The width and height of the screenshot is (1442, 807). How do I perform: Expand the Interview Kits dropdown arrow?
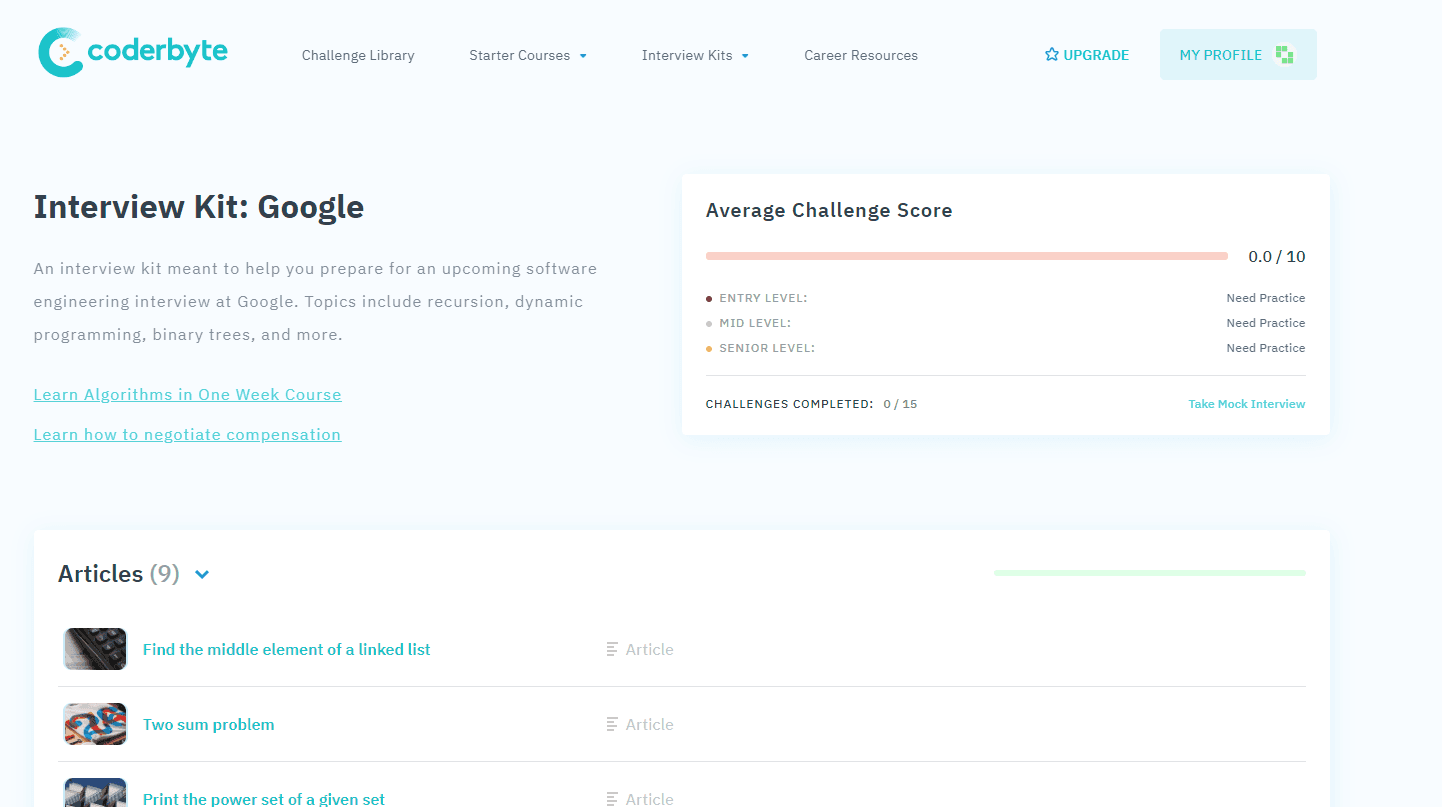click(745, 56)
